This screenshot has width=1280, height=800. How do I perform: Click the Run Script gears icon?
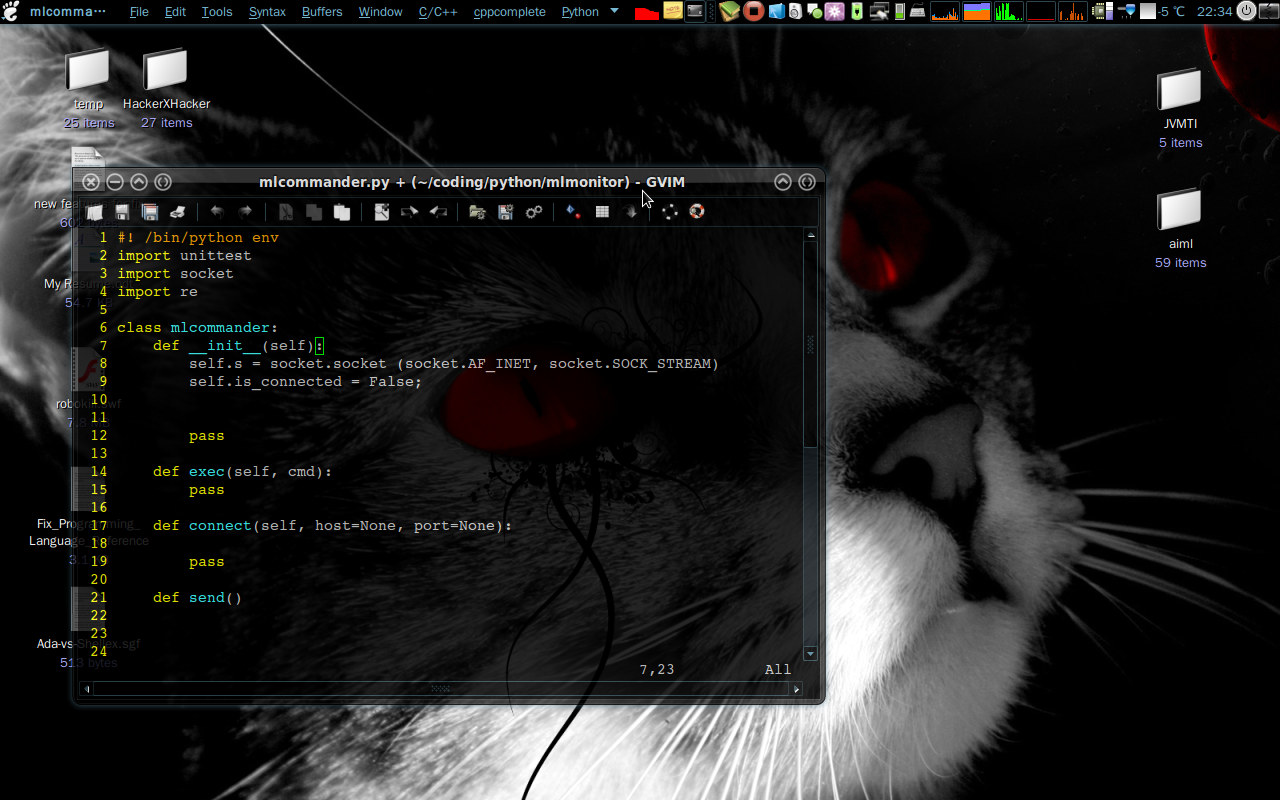pyautogui.click(x=534, y=212)
